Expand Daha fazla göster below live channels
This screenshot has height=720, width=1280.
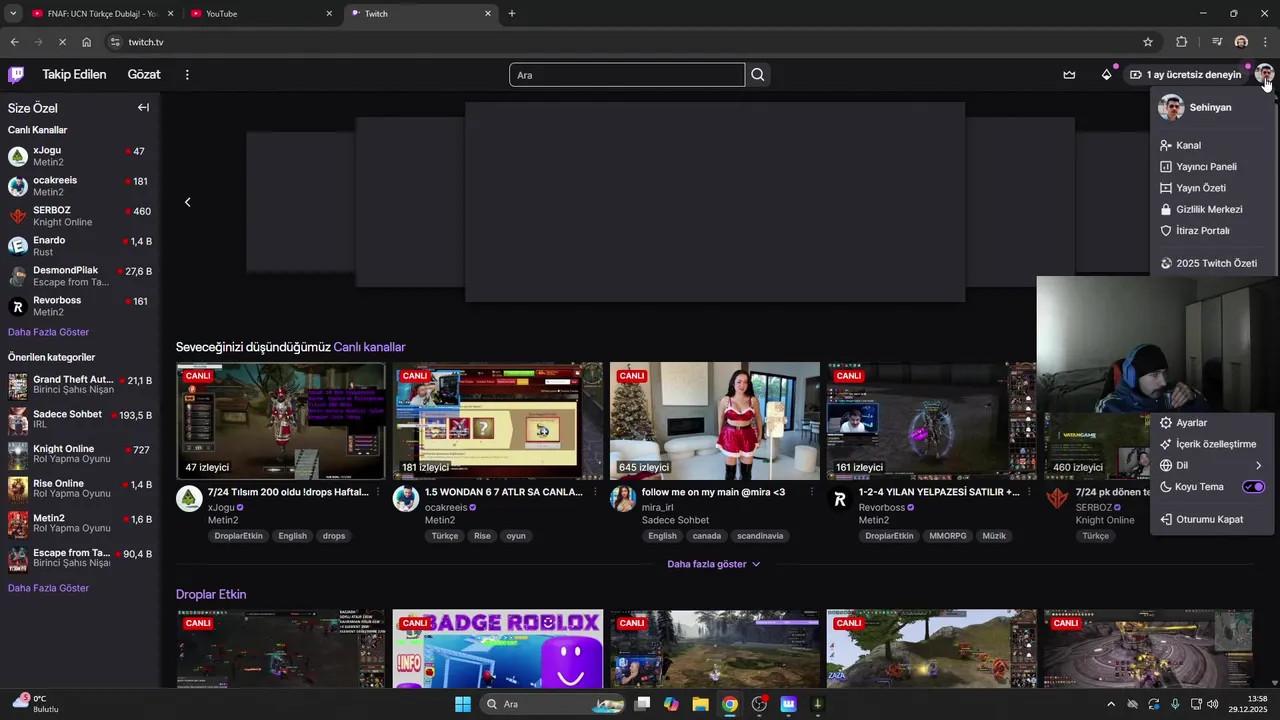pos(714,564)
